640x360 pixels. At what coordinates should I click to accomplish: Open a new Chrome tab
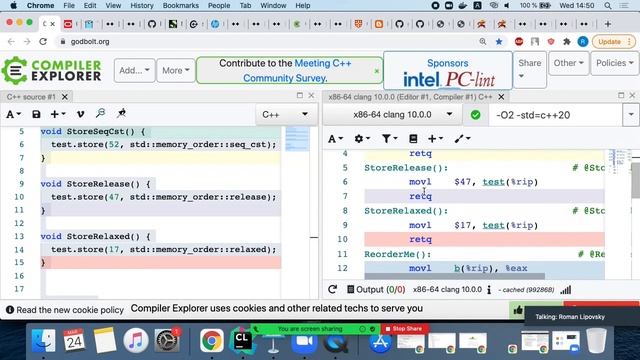pos(608,24)
